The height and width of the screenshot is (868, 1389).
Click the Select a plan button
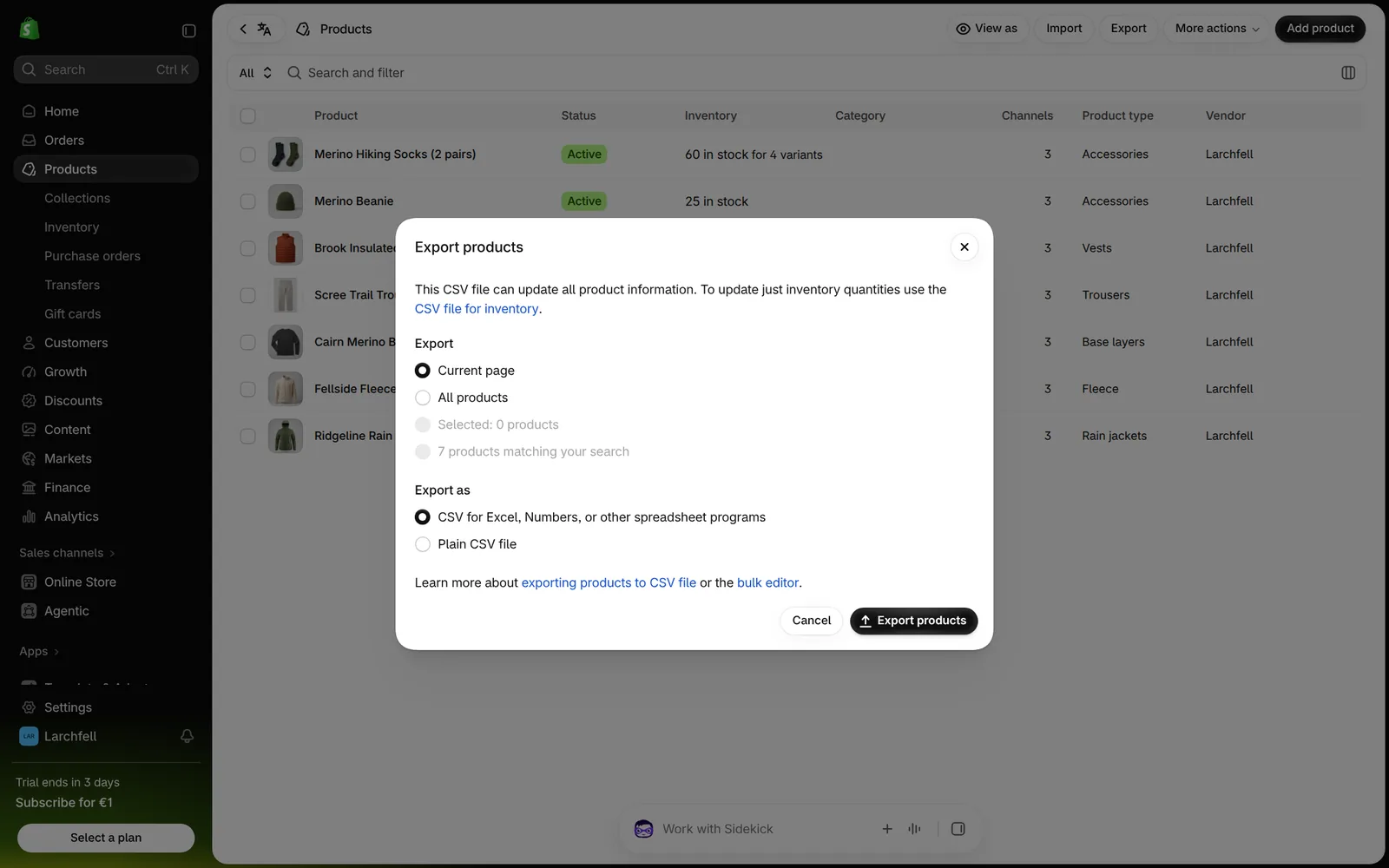106,838
